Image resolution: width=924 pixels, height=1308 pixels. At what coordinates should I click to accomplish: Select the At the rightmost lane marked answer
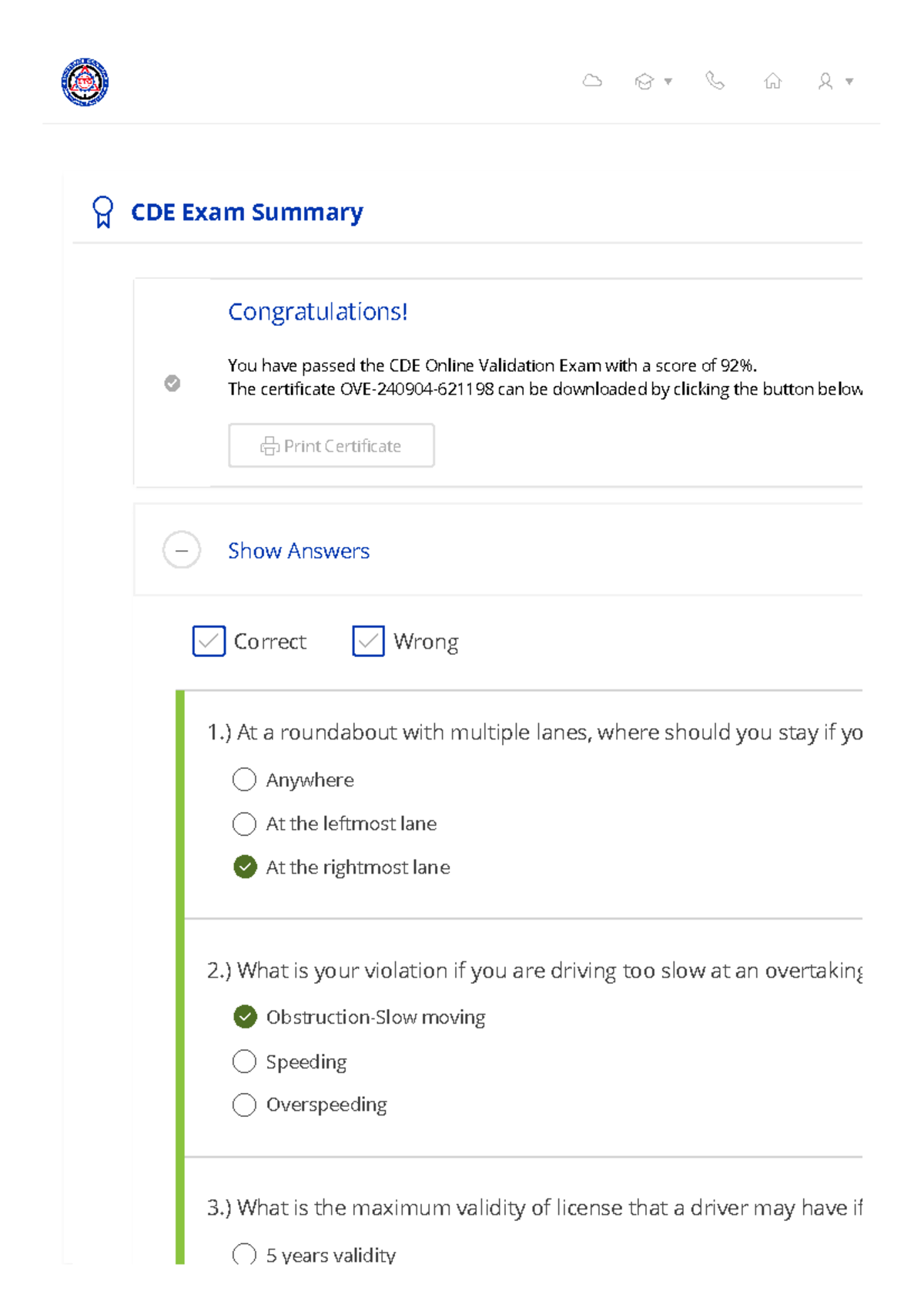click(244, 866)
